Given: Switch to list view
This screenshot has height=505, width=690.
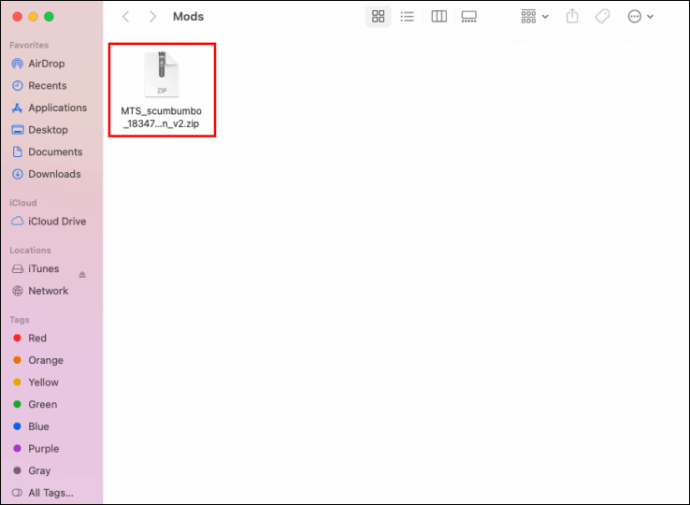Looking at the screenshot, I should click(407, 17).
